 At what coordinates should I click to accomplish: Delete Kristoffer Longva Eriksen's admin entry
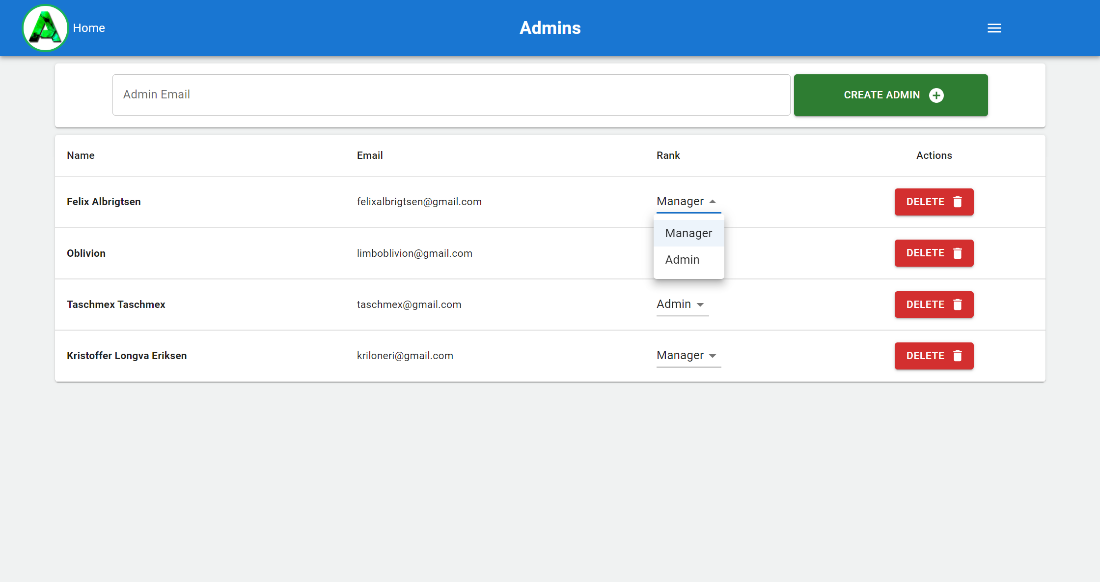pos(933,356)
